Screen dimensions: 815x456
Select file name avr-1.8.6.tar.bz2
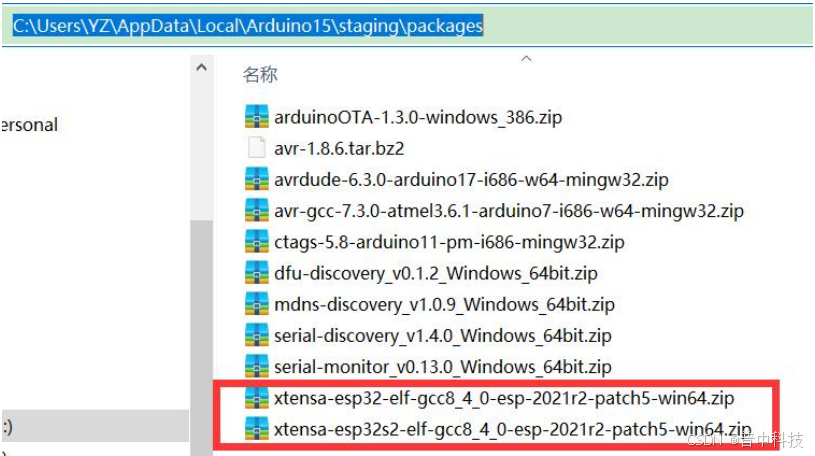[x=339, y=149]
